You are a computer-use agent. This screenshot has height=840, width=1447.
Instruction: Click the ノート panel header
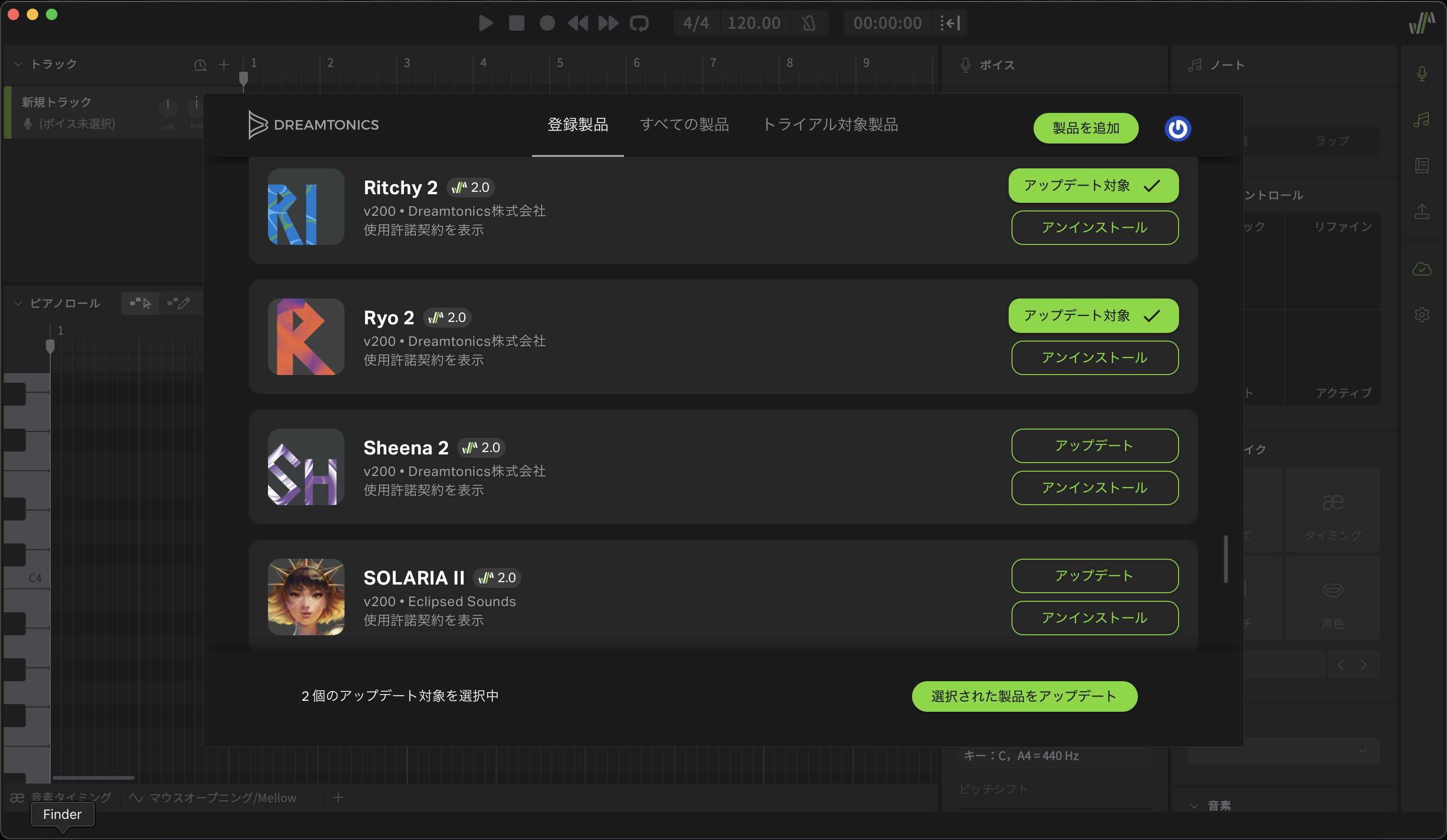[1283, 66]
